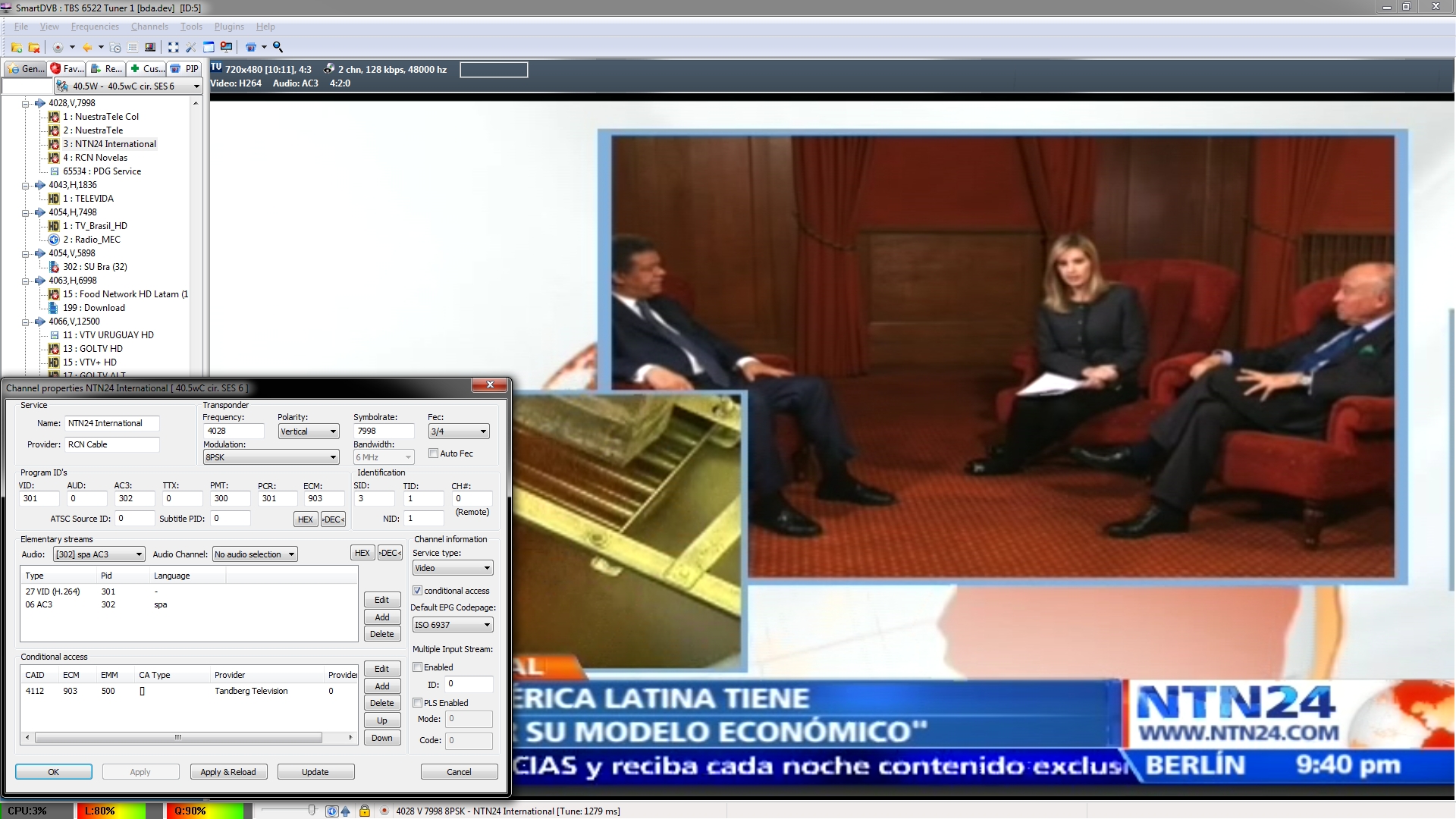The width and height of the screenshot is (1456, 819).
Task: Click DEC button in Program ID's section
Action: [x=333, y=519]
